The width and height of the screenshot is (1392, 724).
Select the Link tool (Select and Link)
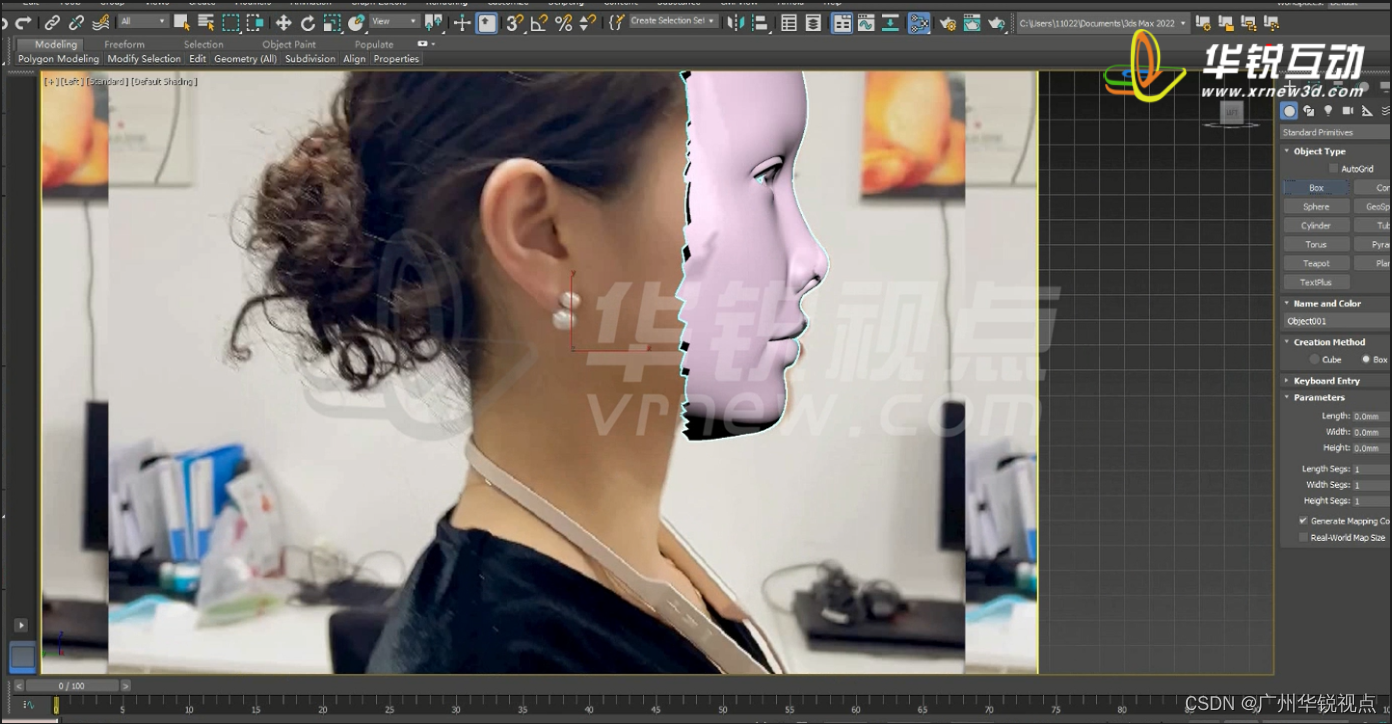click(x=52, y=22)
